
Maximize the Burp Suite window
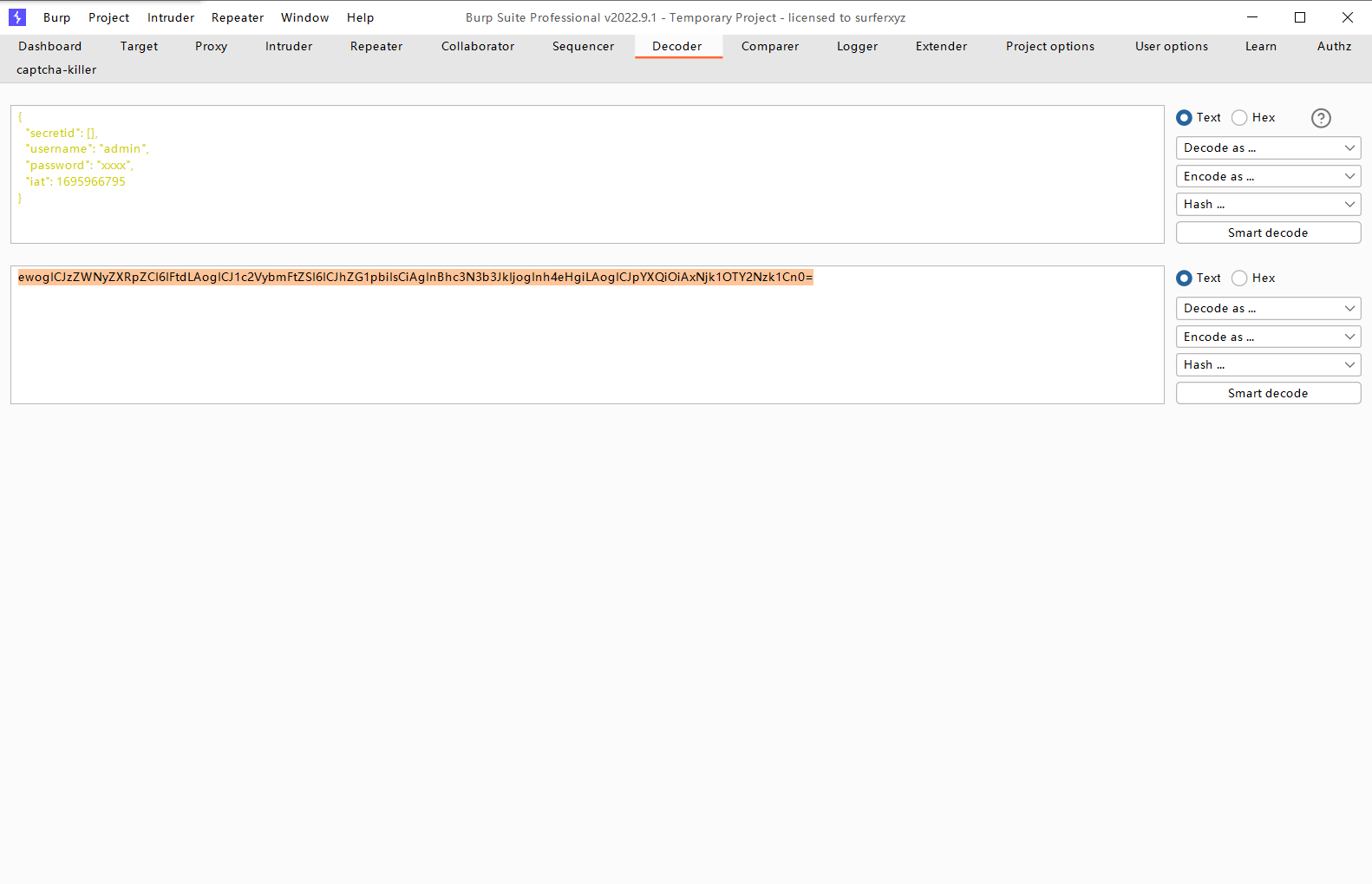(1300, 17)
